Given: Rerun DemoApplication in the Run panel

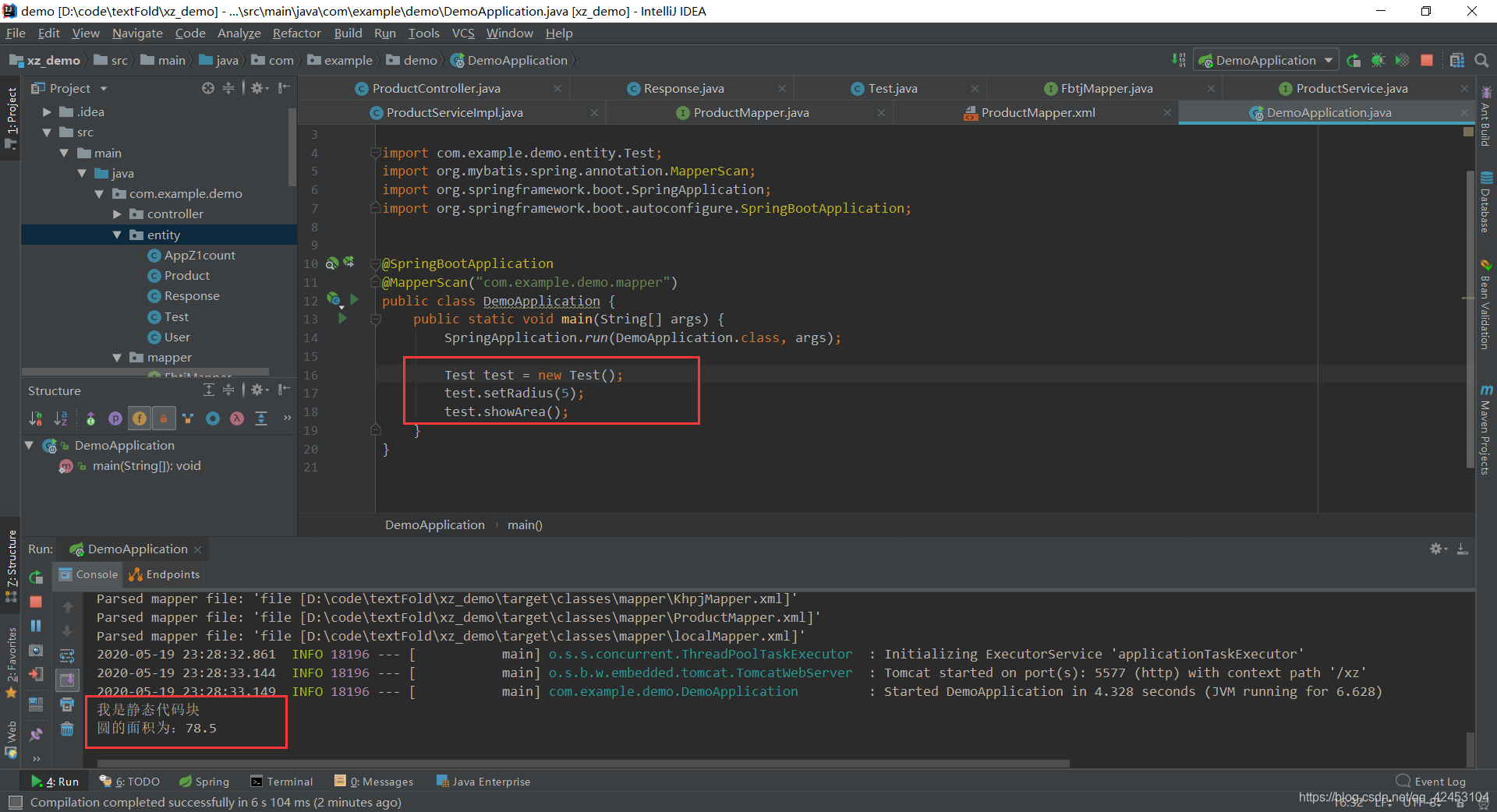Looking at the screenshot, I should [x=36, y=577].
